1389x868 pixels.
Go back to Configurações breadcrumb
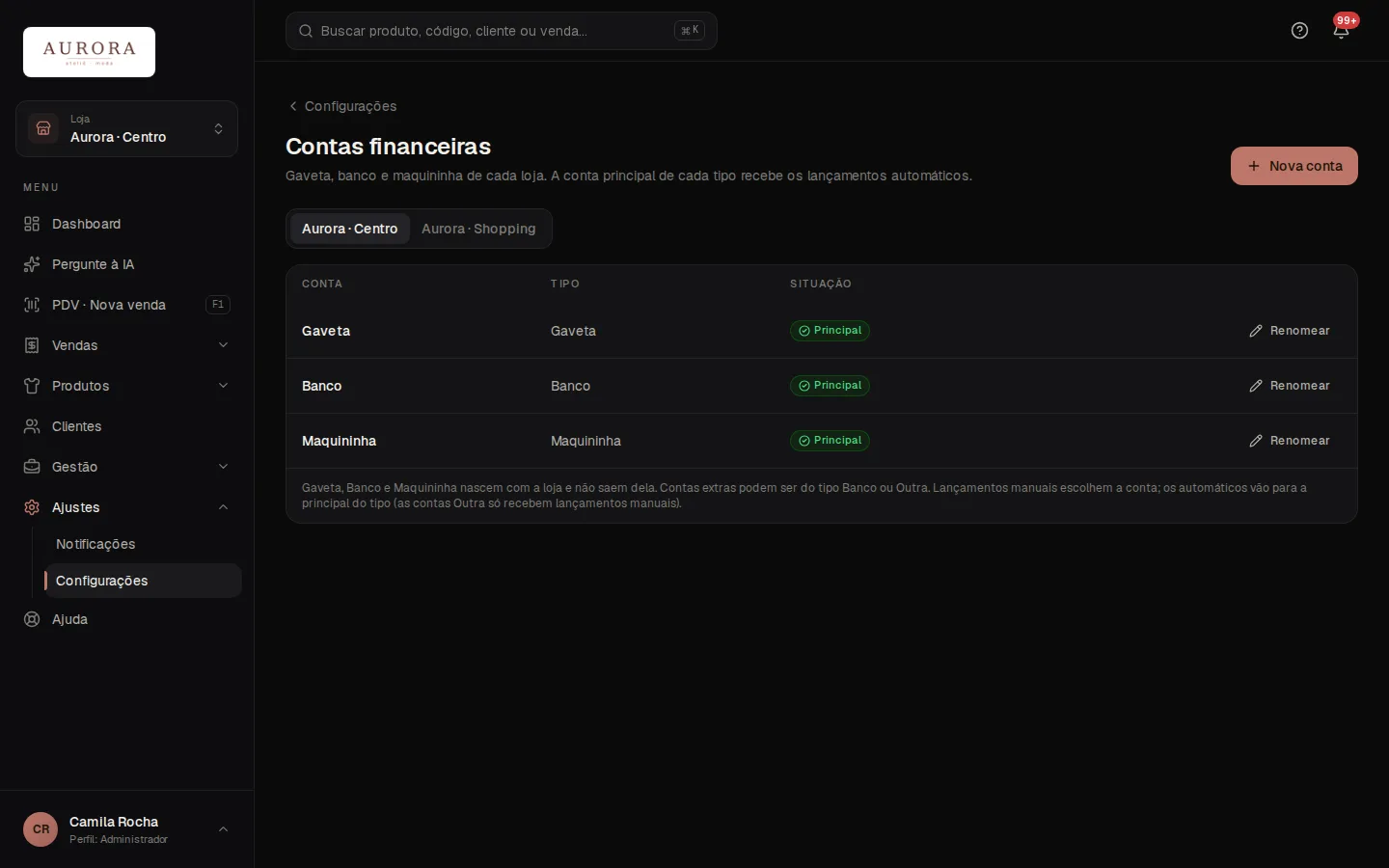tap(342, 106)
